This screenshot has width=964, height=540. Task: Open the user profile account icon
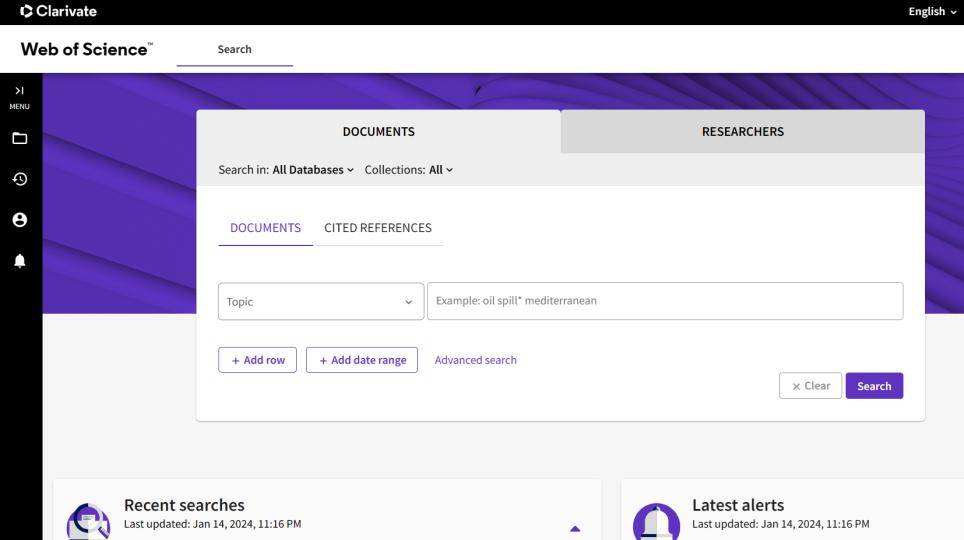point(20,220)
